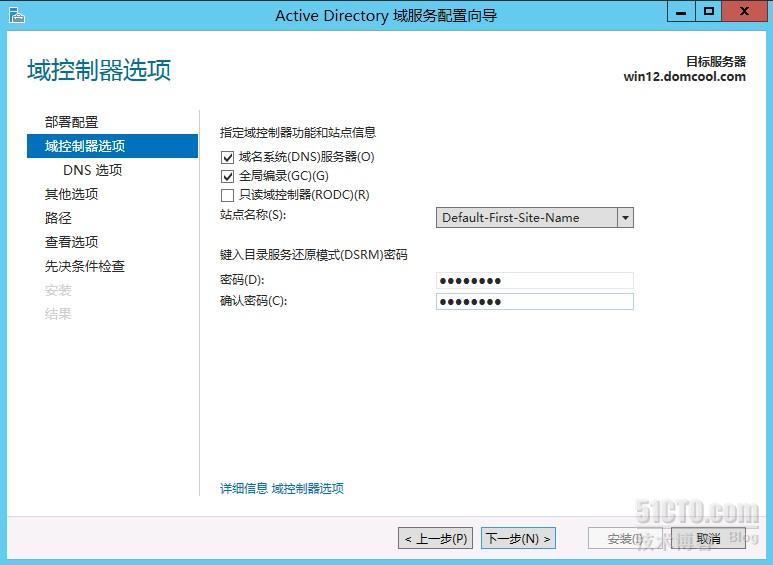Image resolution: width=773 pixels, height=565 pixels.
Task: Focus the 密码(D) password field
Action: pos(534,281)
